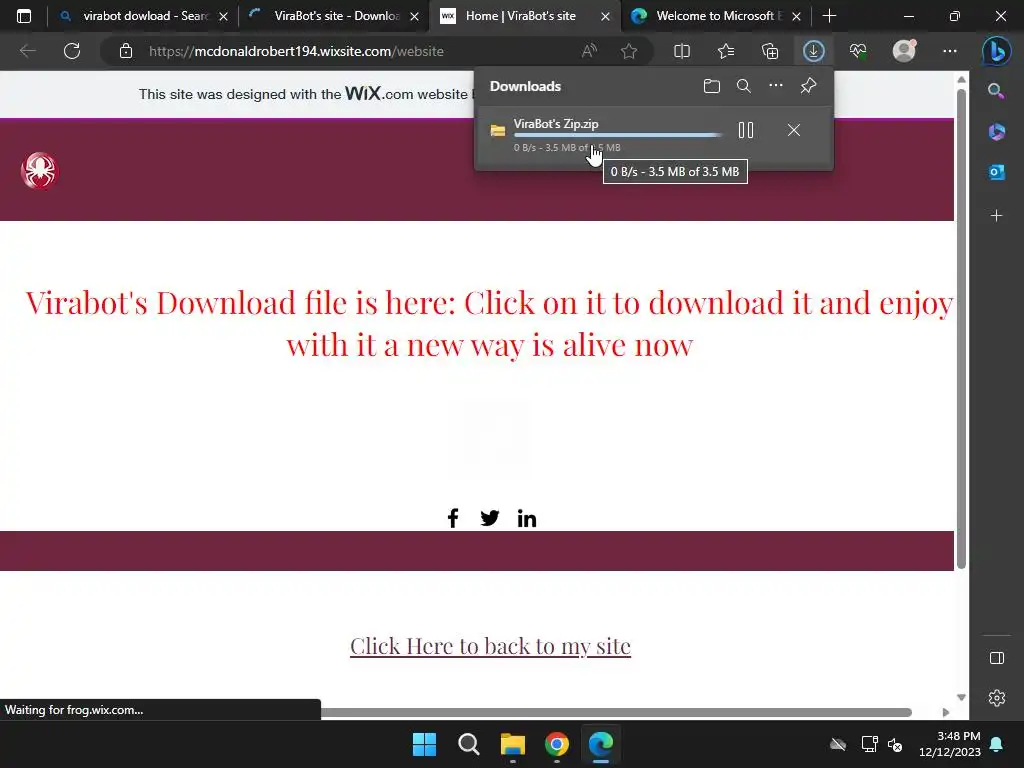The image size is (1024, 768).
Task: Open Windows taskbar Search
Action: pos(468,744)
